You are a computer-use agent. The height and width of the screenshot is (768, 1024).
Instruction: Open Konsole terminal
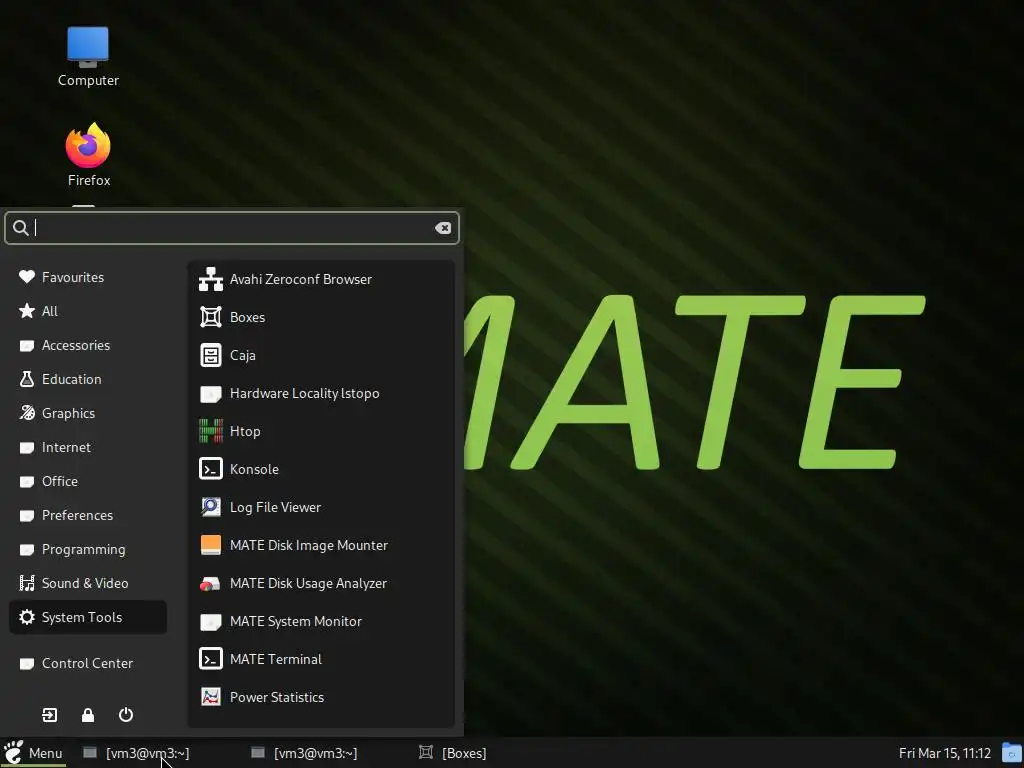point(321,469)
